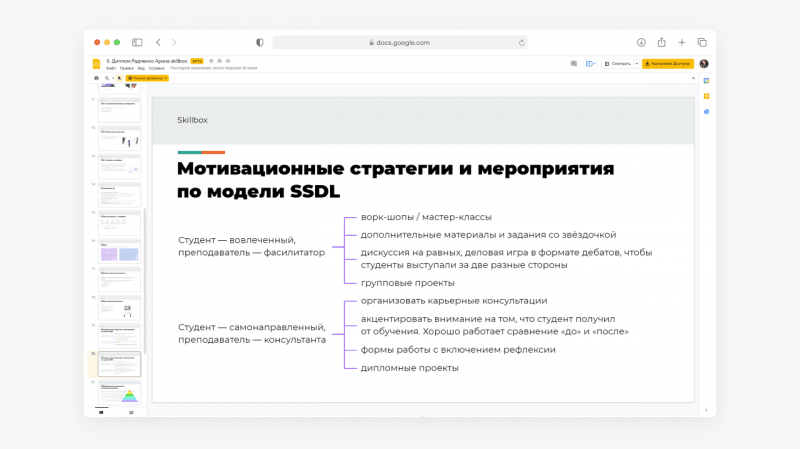Open the slideshow options dropdown arrow
The height and width of the screenshot is (449, 800).
coord(636,64)
